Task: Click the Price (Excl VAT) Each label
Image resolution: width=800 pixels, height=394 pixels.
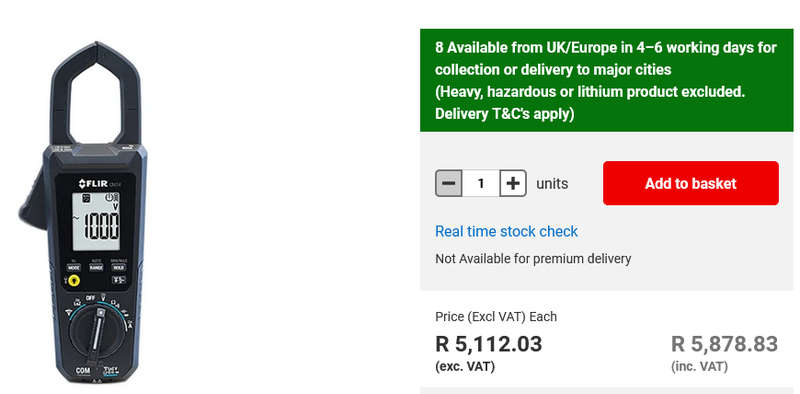Action: click(496, 317)
